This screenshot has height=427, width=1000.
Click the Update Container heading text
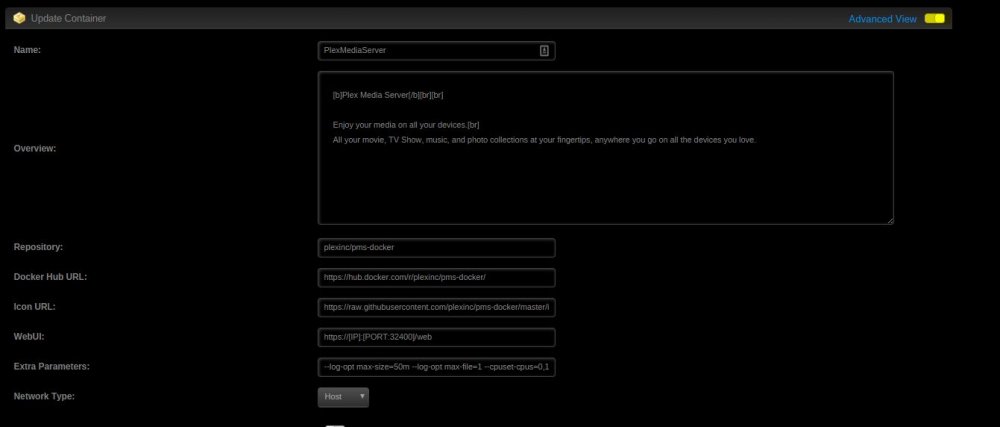click(x=68, y=18)
